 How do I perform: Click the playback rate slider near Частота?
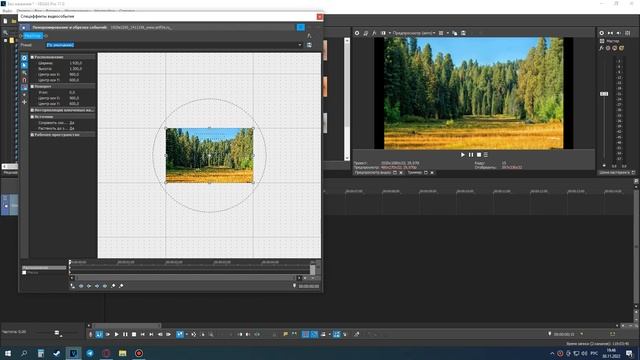click(x=57, y=333)
